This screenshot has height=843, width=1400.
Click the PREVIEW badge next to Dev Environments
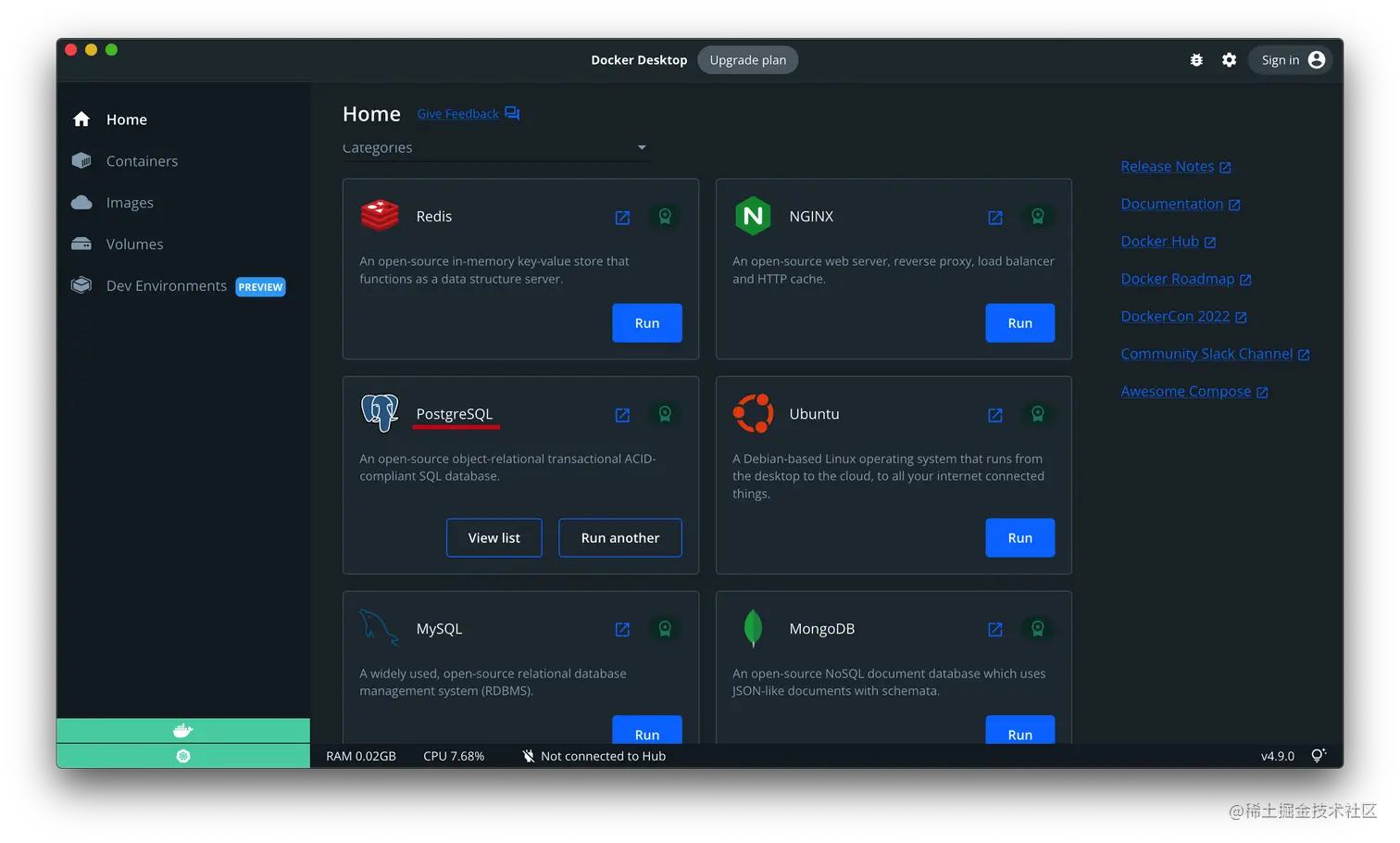tap(260, 287)
